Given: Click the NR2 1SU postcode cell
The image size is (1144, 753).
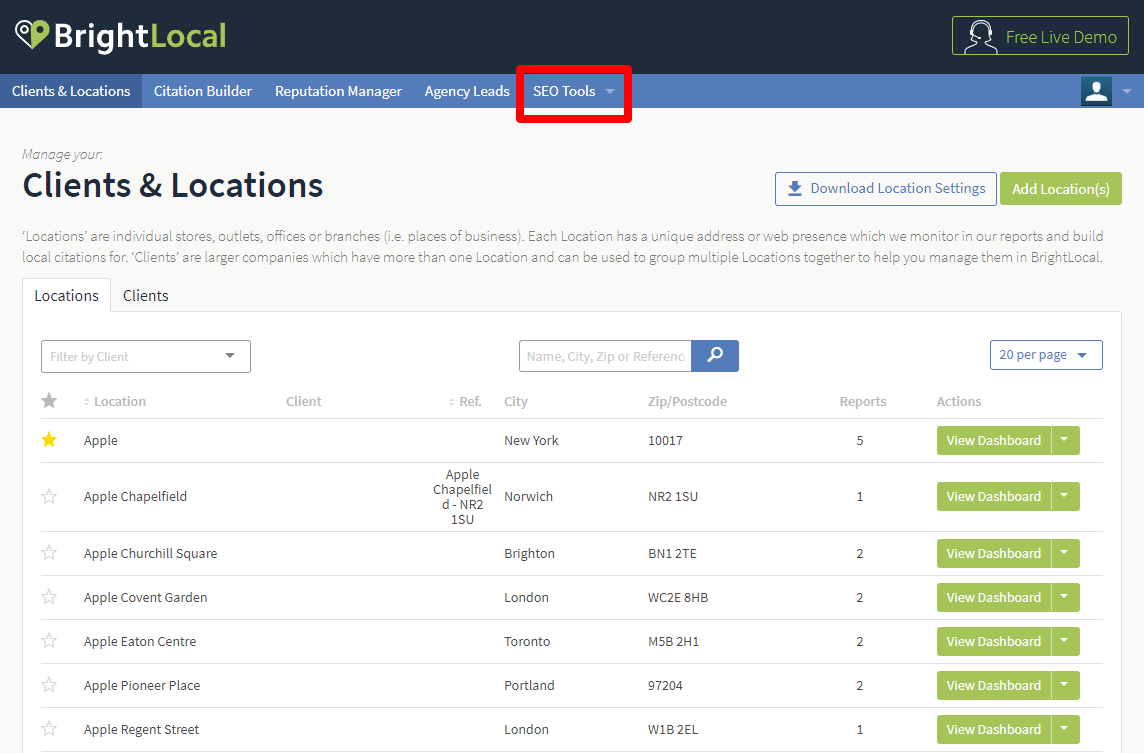Looking at the screenshot, I should (673, 496).
